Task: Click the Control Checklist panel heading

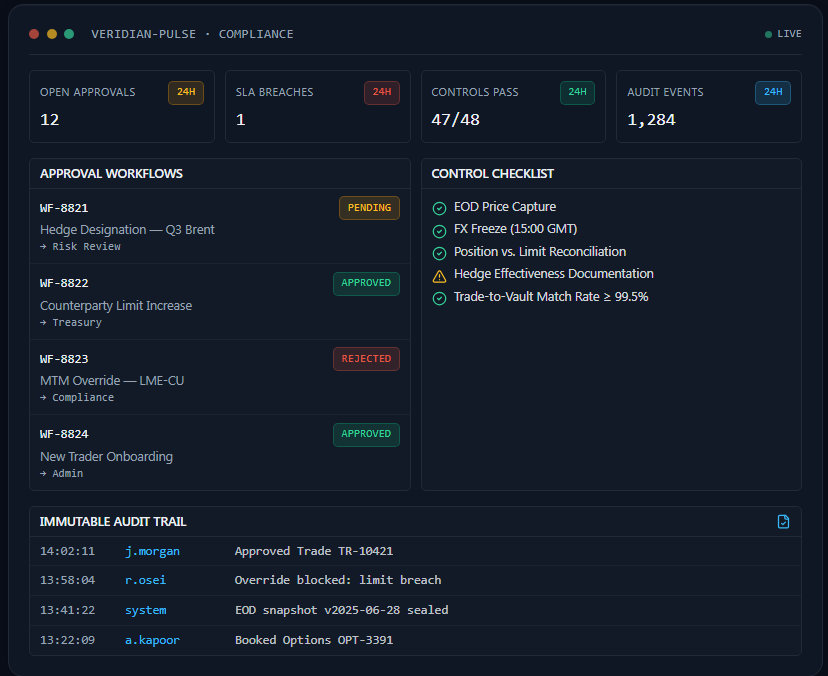Action: tap(492, 174)
